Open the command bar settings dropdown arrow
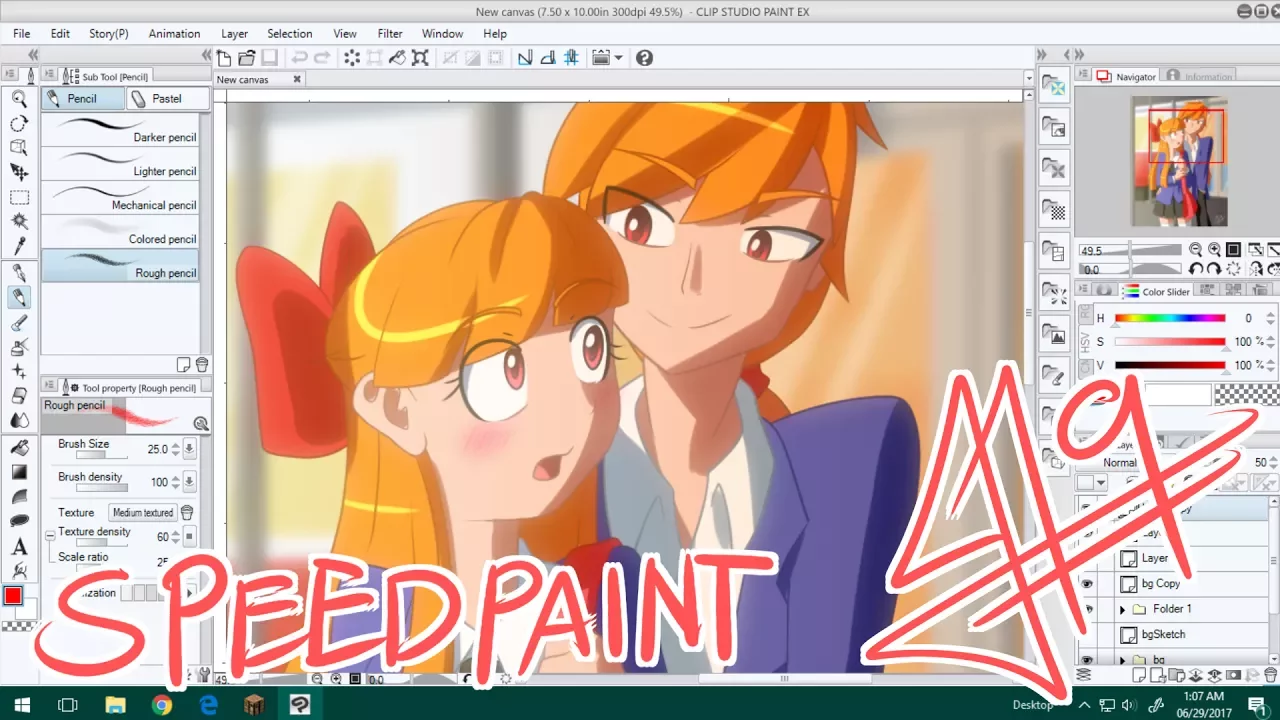 (619, 58)
